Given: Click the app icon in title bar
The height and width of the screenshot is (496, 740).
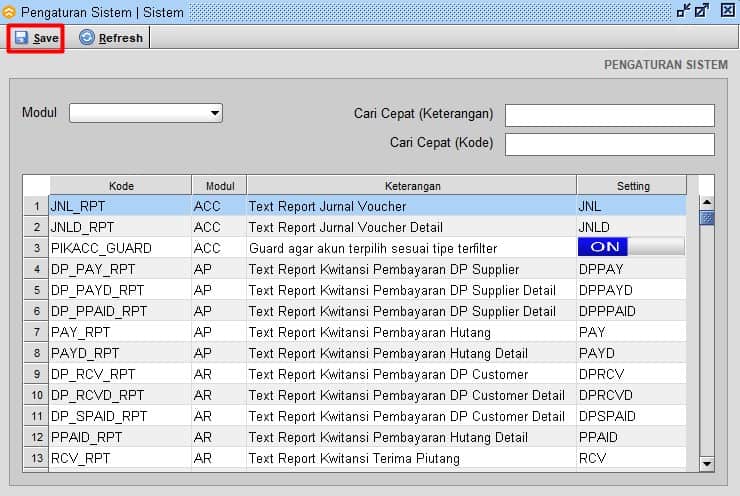Looking at the screenshot, I should pyautogui.click(x=10, y=10).
